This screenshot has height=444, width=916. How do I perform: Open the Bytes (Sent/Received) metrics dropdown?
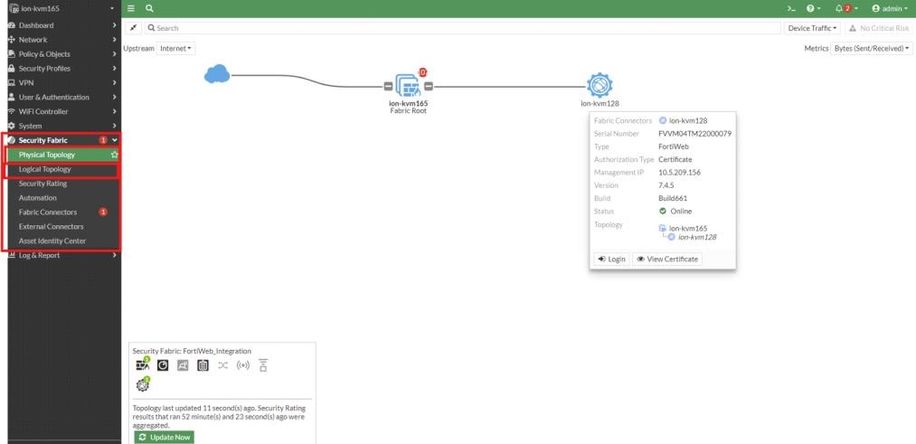(x=871, y=48)
